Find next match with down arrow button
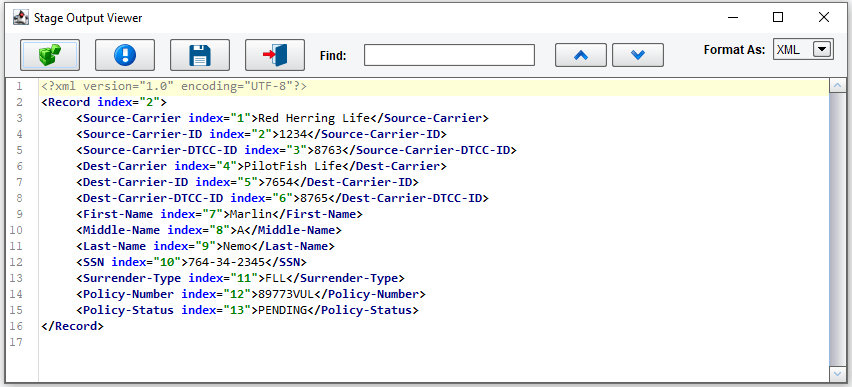This screenshot has width=852, height=387. (x=638, y=55)
